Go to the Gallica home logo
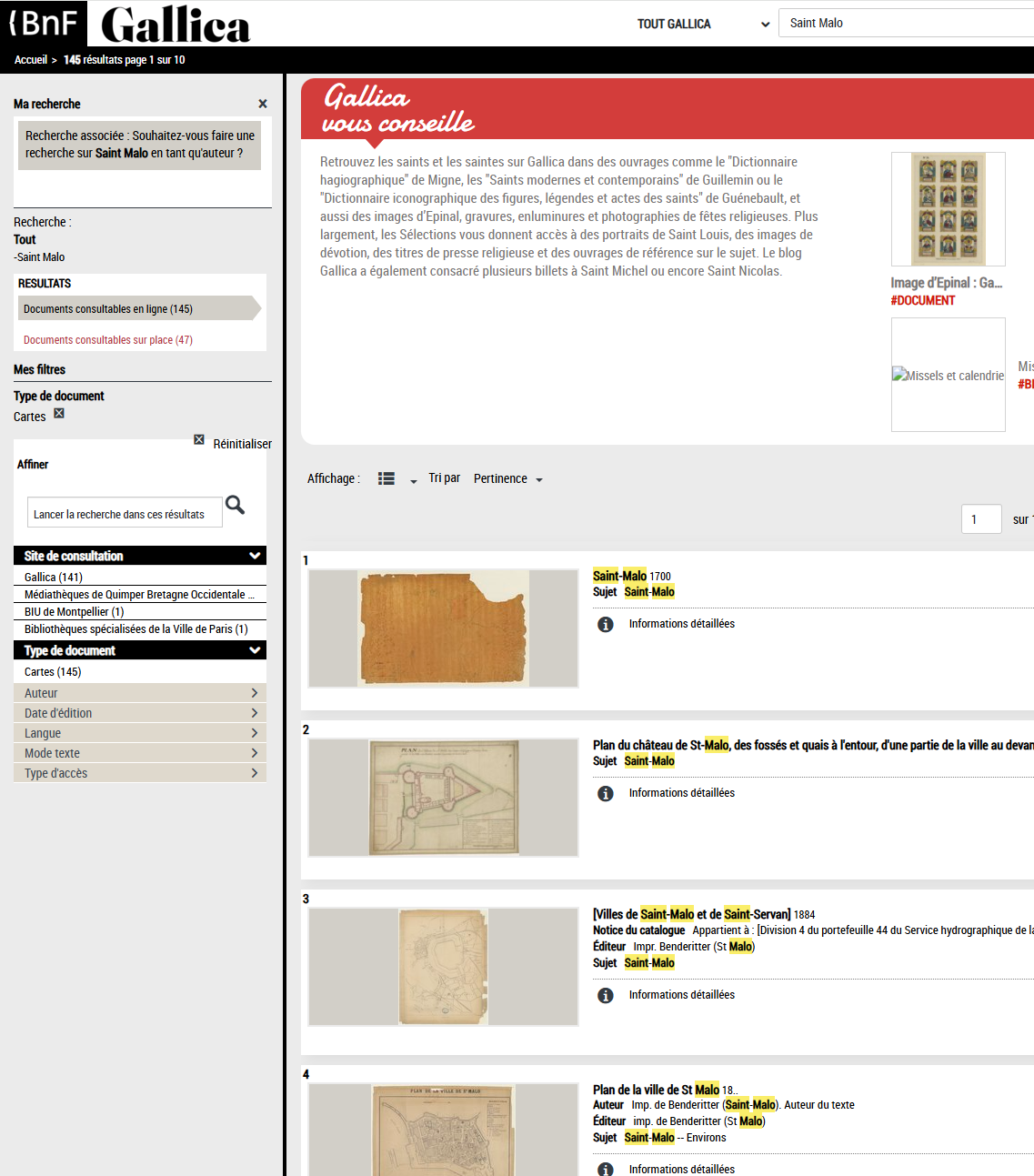 (176, 25)
